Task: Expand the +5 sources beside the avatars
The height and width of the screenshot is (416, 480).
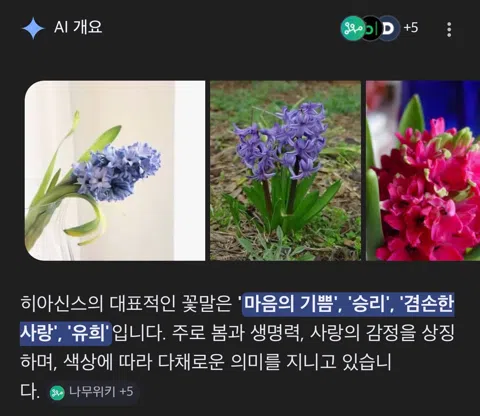Action: click(x=411, y=28)
